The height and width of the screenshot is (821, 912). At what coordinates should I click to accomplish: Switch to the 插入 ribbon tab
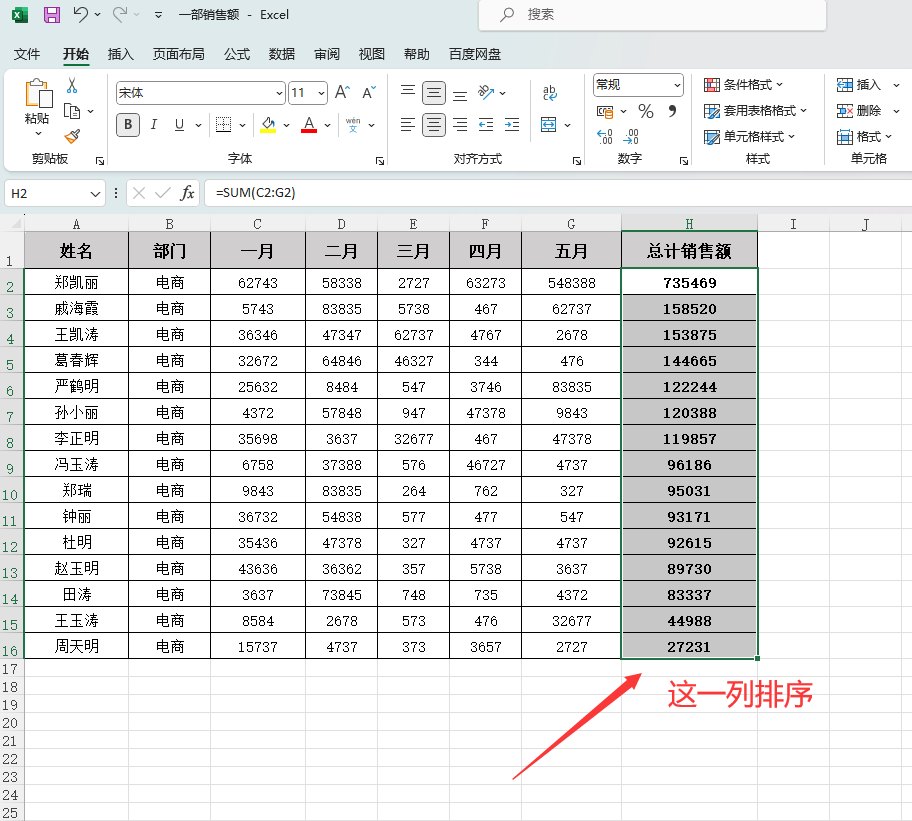coord(120,54)
